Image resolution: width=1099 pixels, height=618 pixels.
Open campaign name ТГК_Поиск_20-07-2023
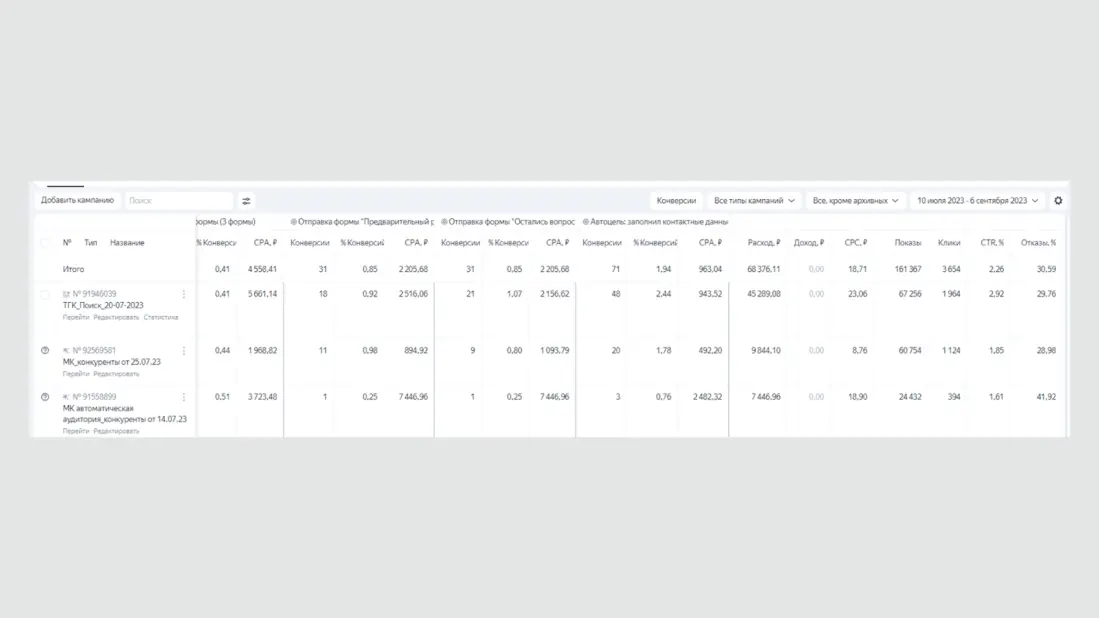[x=103, y=305]
